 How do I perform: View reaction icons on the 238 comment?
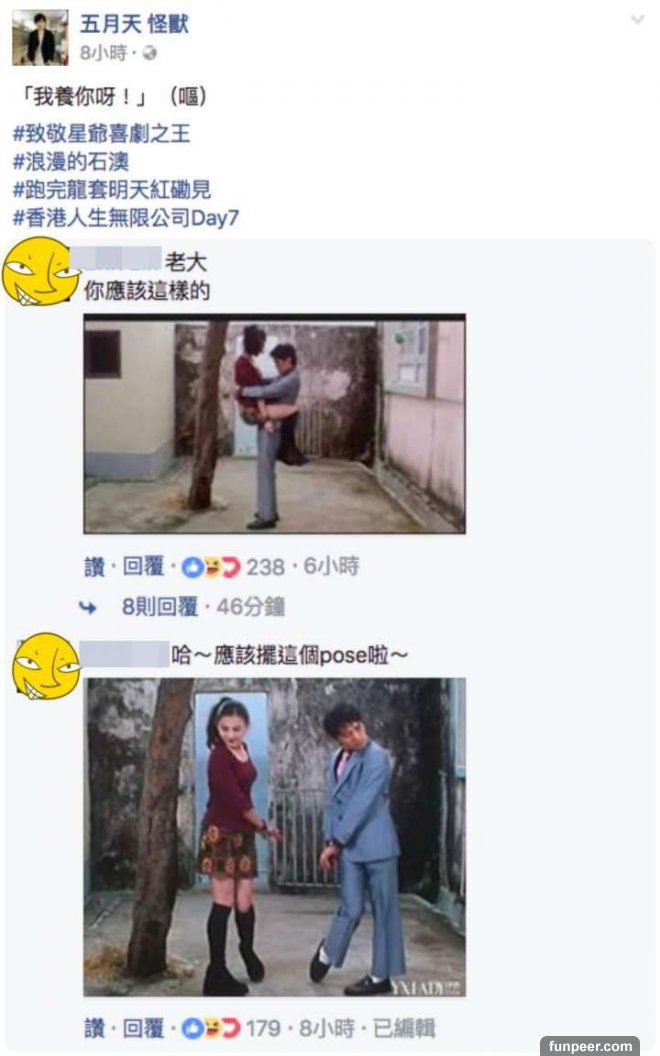coord(211,567)
